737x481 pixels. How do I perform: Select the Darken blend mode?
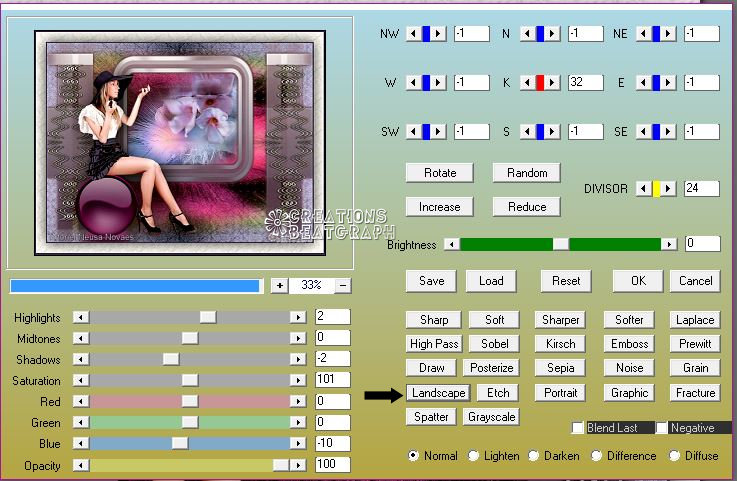click(533, 456)
